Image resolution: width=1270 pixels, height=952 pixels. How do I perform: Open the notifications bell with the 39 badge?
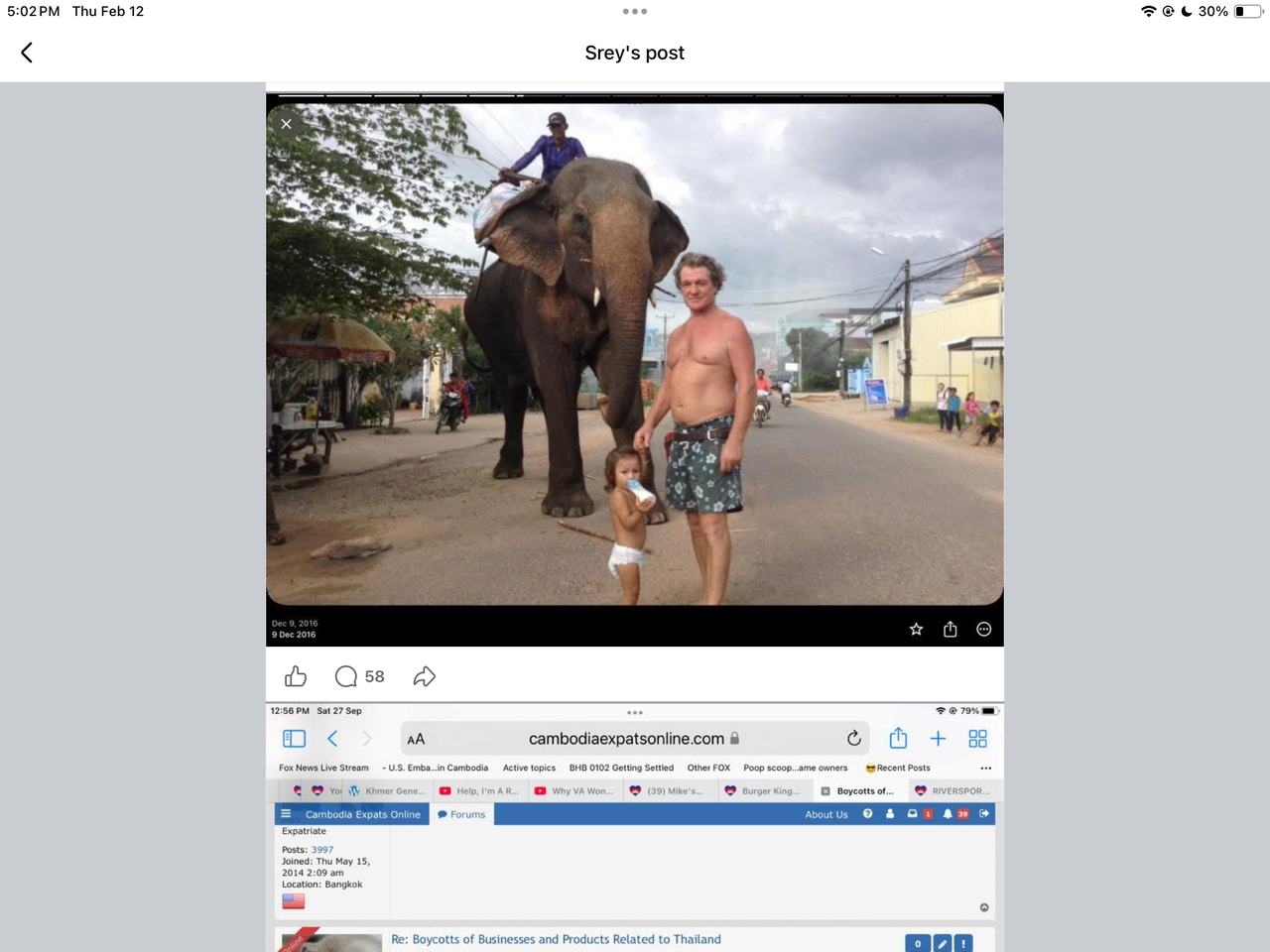[x=955, y=814]
